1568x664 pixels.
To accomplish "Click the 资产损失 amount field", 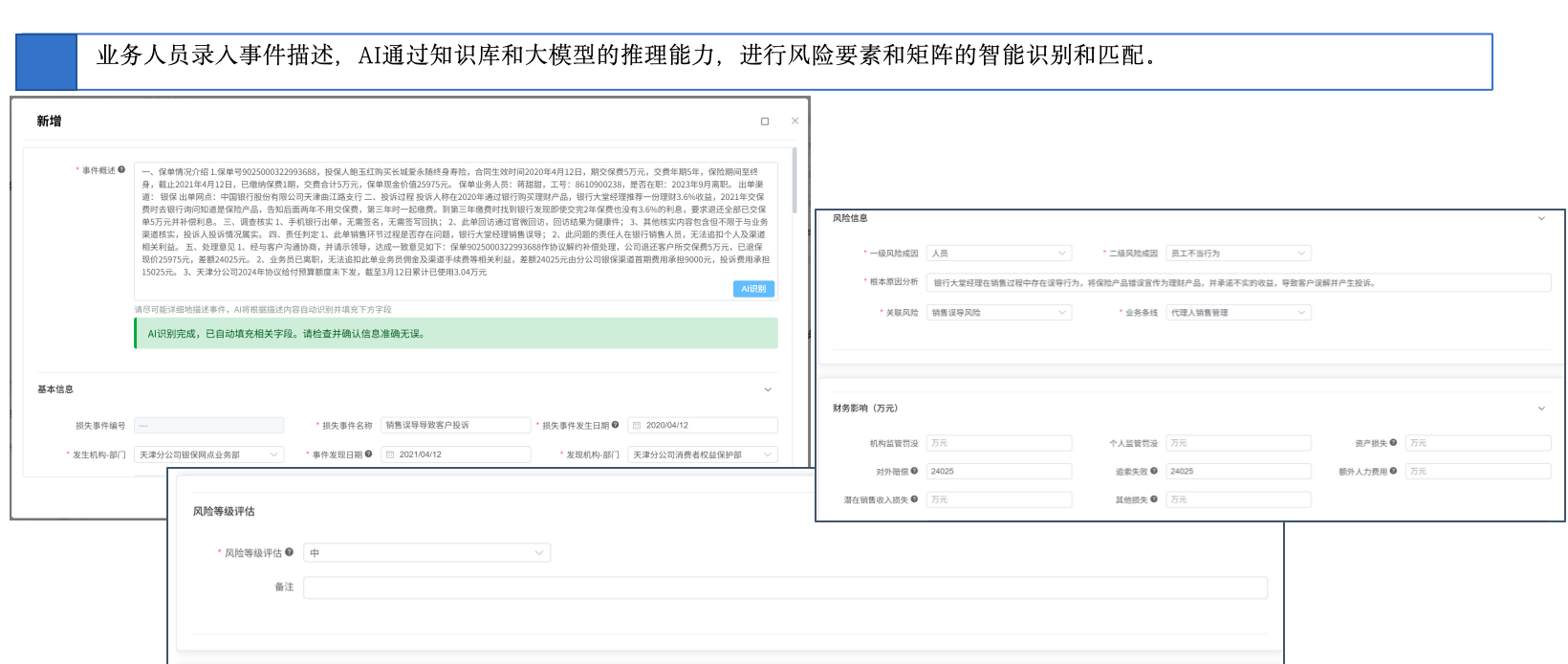I will tap(1478, 443).
